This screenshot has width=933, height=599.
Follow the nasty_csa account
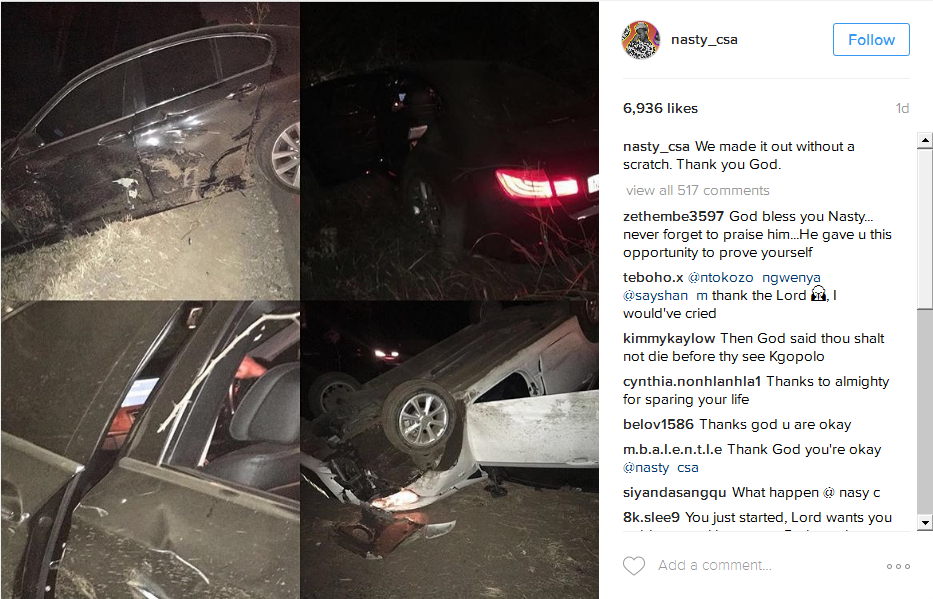pos(871,40)
